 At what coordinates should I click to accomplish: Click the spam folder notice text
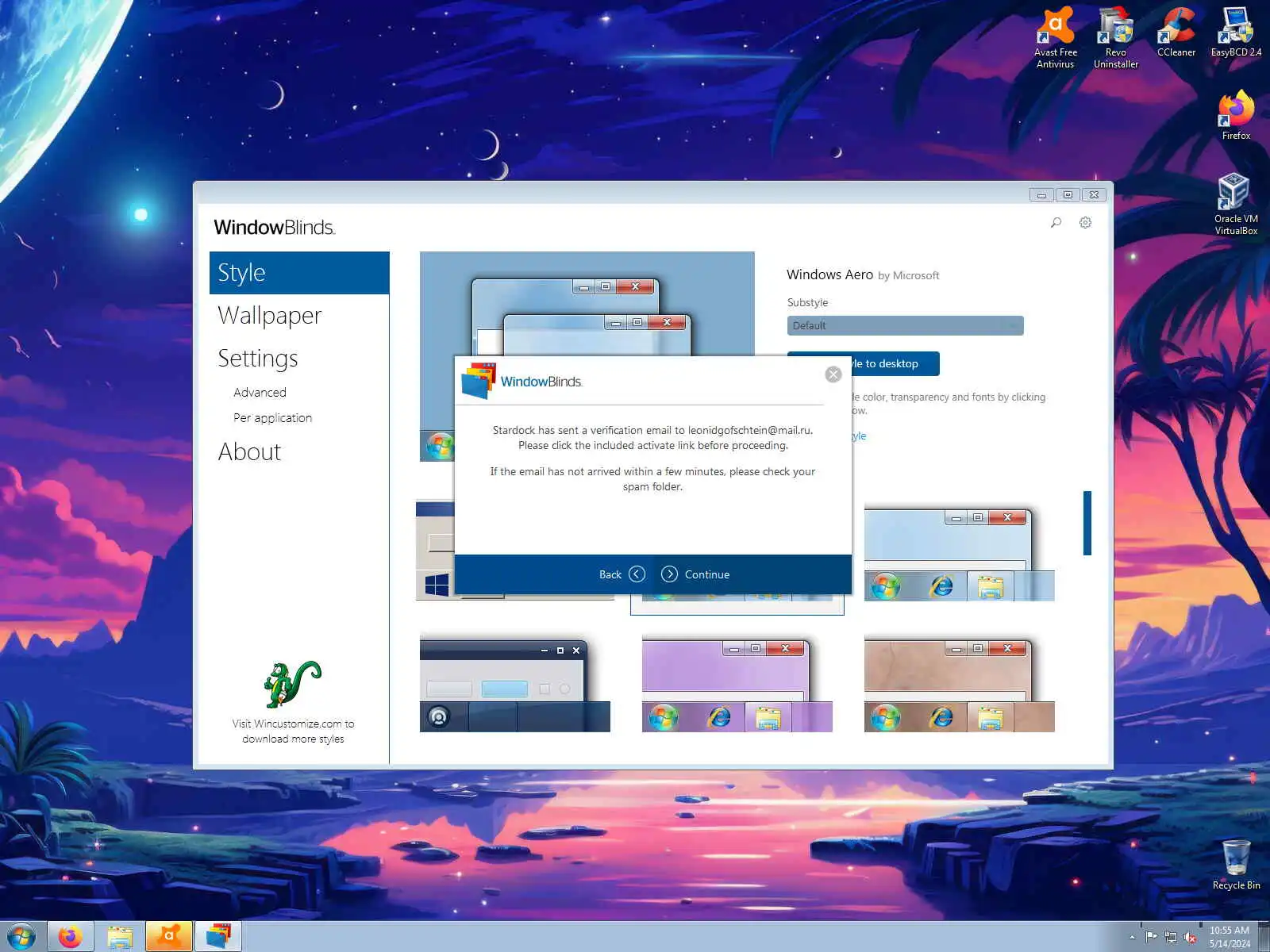click(x=652, y=479)
